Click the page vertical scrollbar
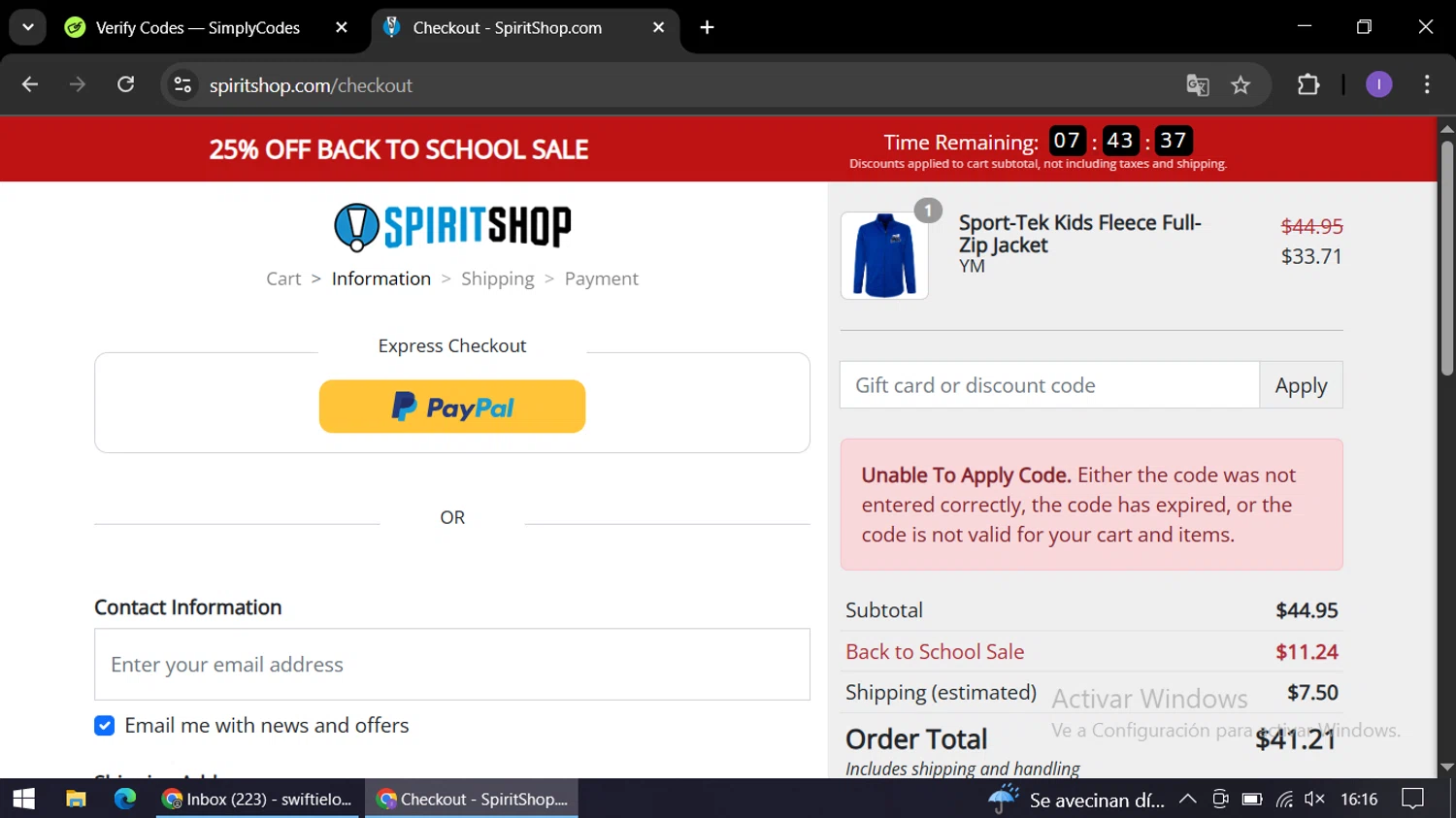Screen dimensions: 1456x818 (x=1446, y=258)
